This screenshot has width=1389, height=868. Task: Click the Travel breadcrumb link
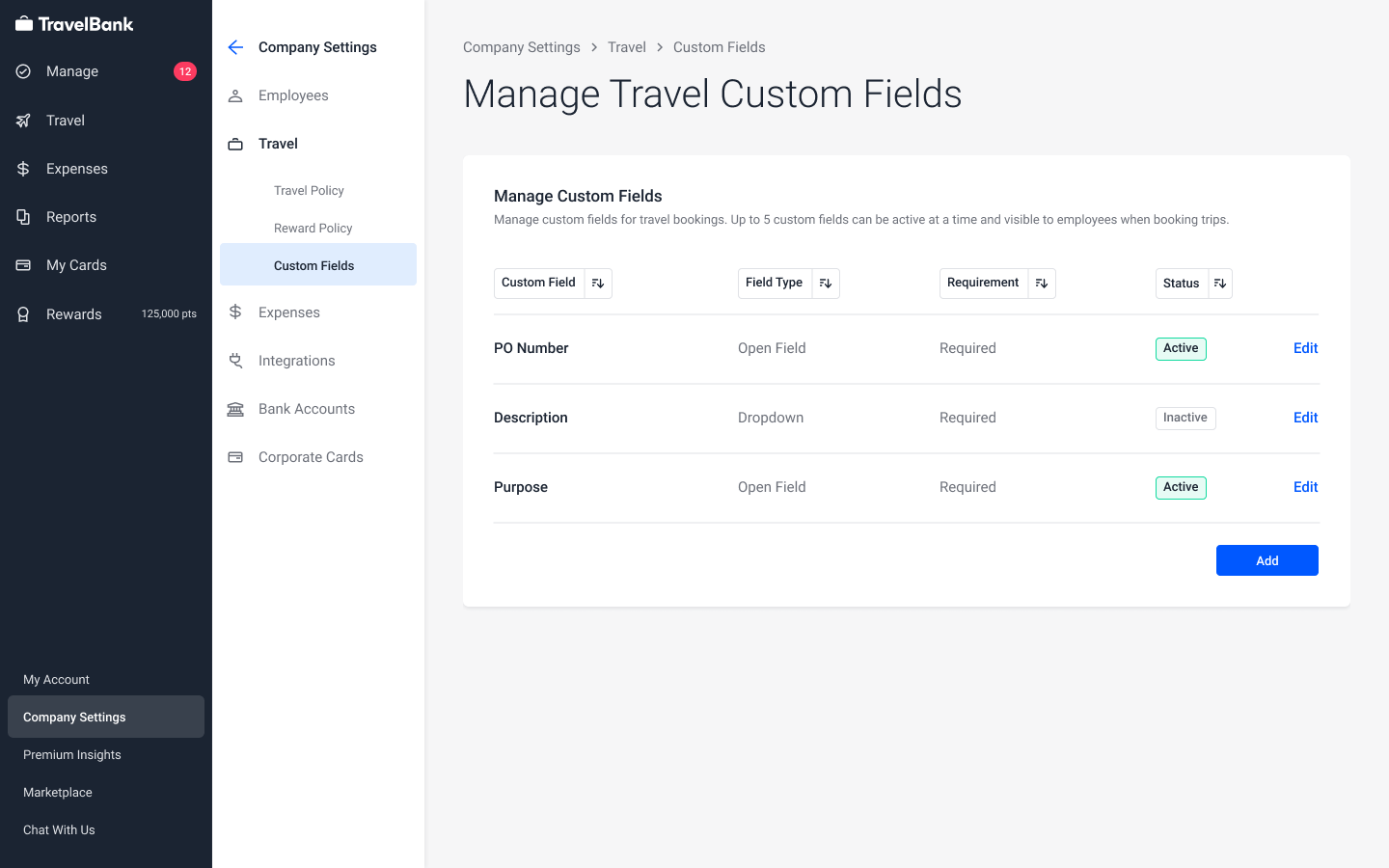pyautogui.click(x=627, y=47)
